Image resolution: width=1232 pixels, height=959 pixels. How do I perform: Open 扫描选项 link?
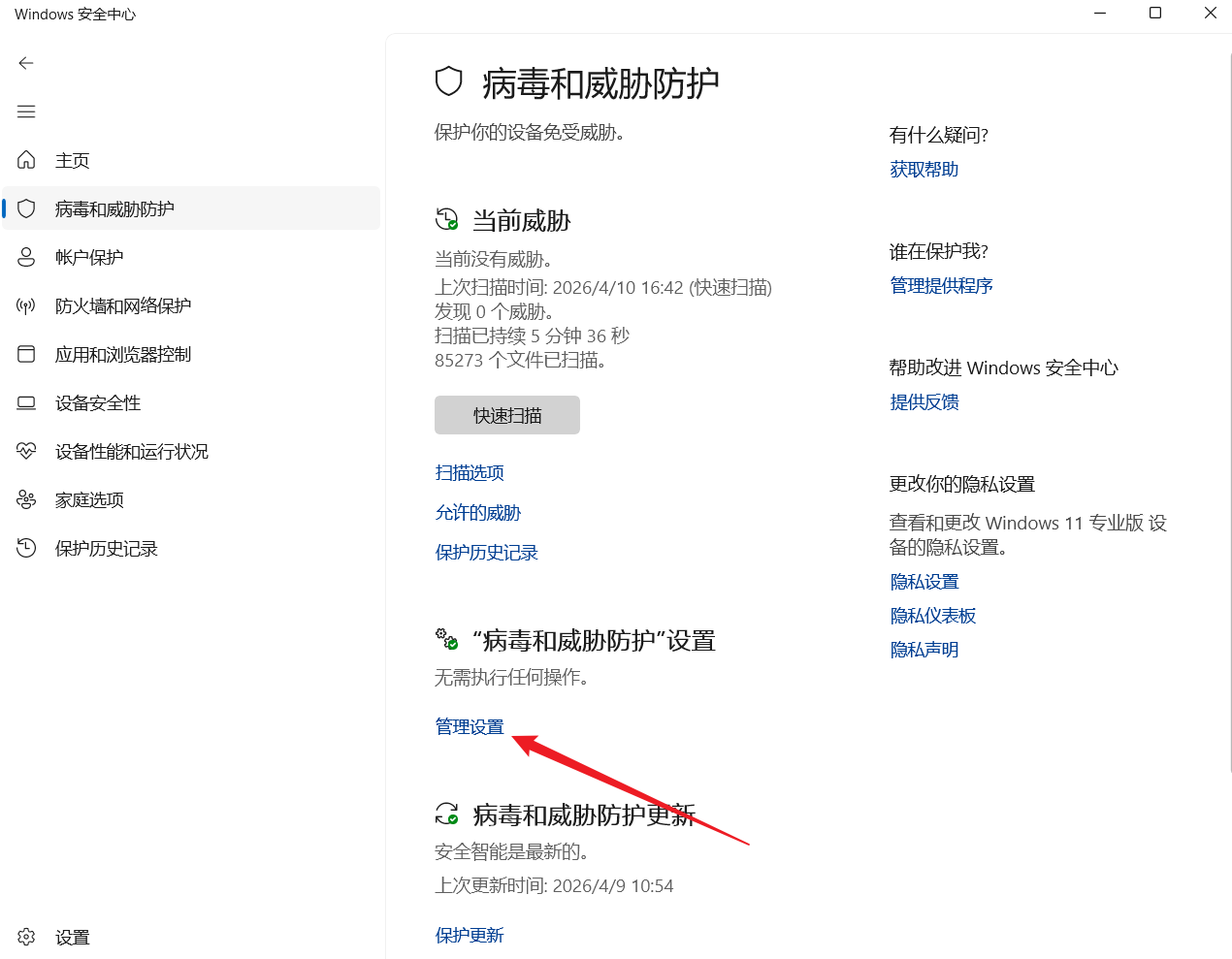[470, 472]
